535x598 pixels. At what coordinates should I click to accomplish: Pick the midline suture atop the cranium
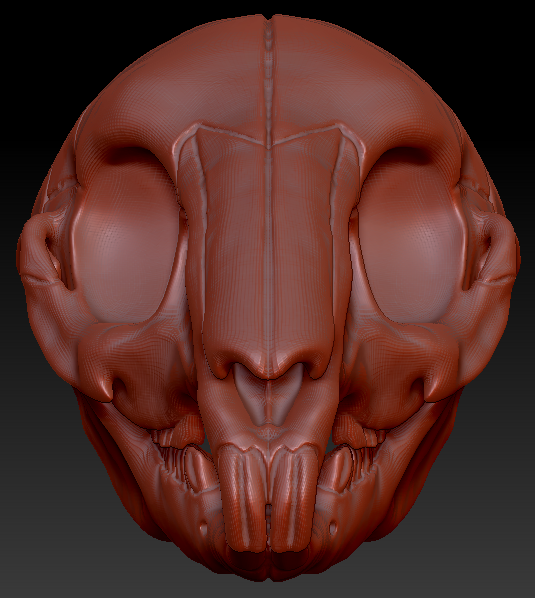pyautogui.click(x=269, y=76)
